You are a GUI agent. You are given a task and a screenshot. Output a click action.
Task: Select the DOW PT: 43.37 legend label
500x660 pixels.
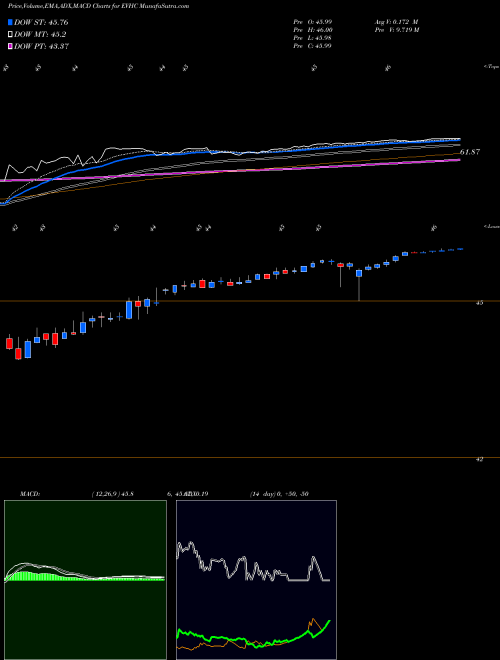coord(41,46)
